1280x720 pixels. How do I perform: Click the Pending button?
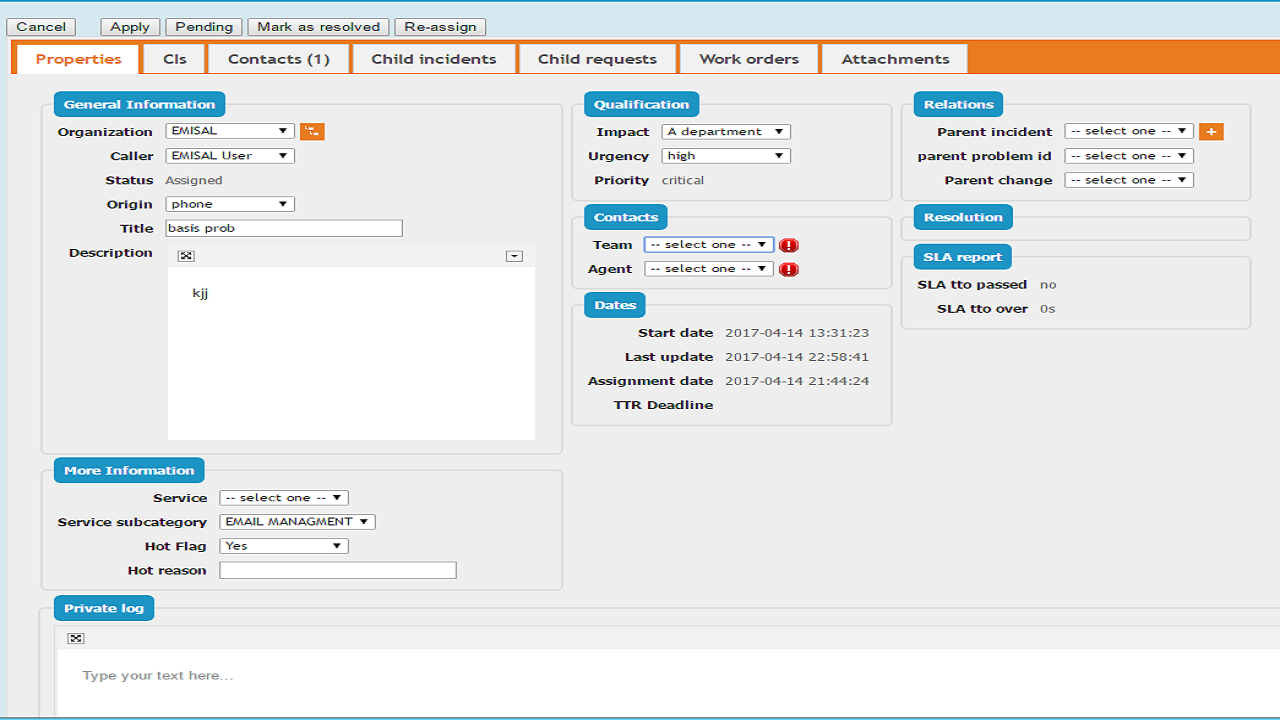pos(204,27)
